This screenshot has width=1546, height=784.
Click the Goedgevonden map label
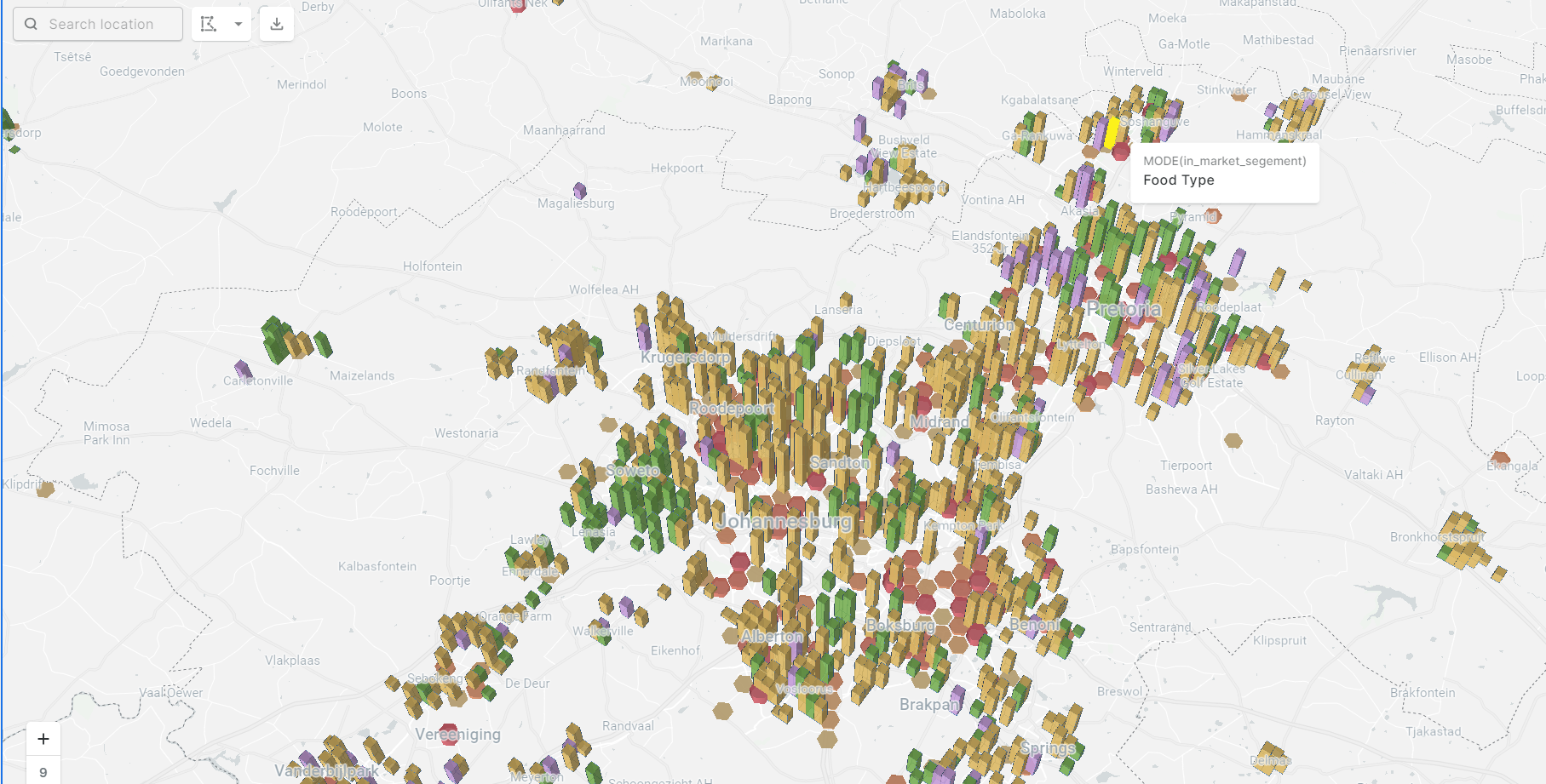[142, 72]
